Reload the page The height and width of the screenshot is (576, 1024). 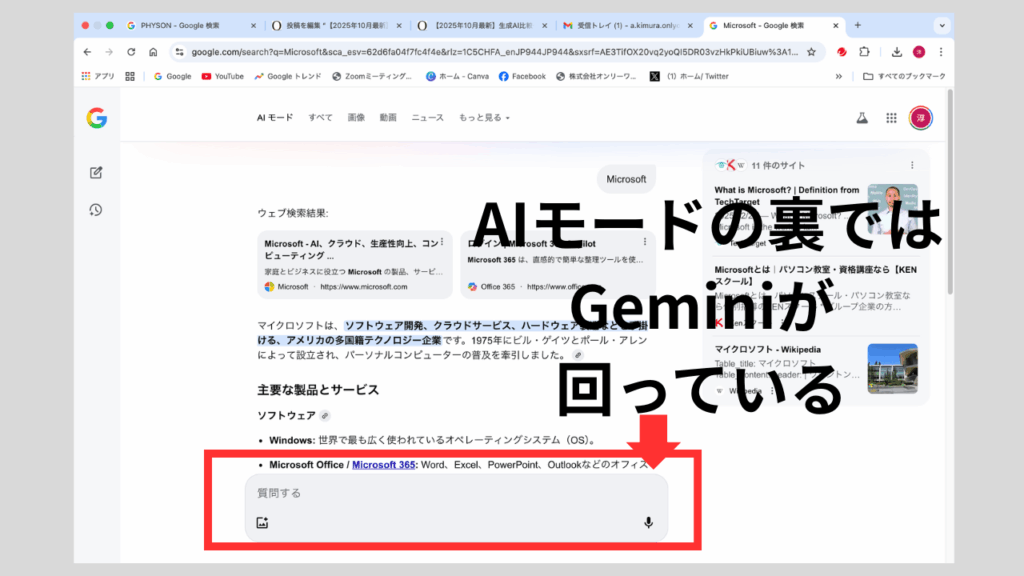click(131, 52)
